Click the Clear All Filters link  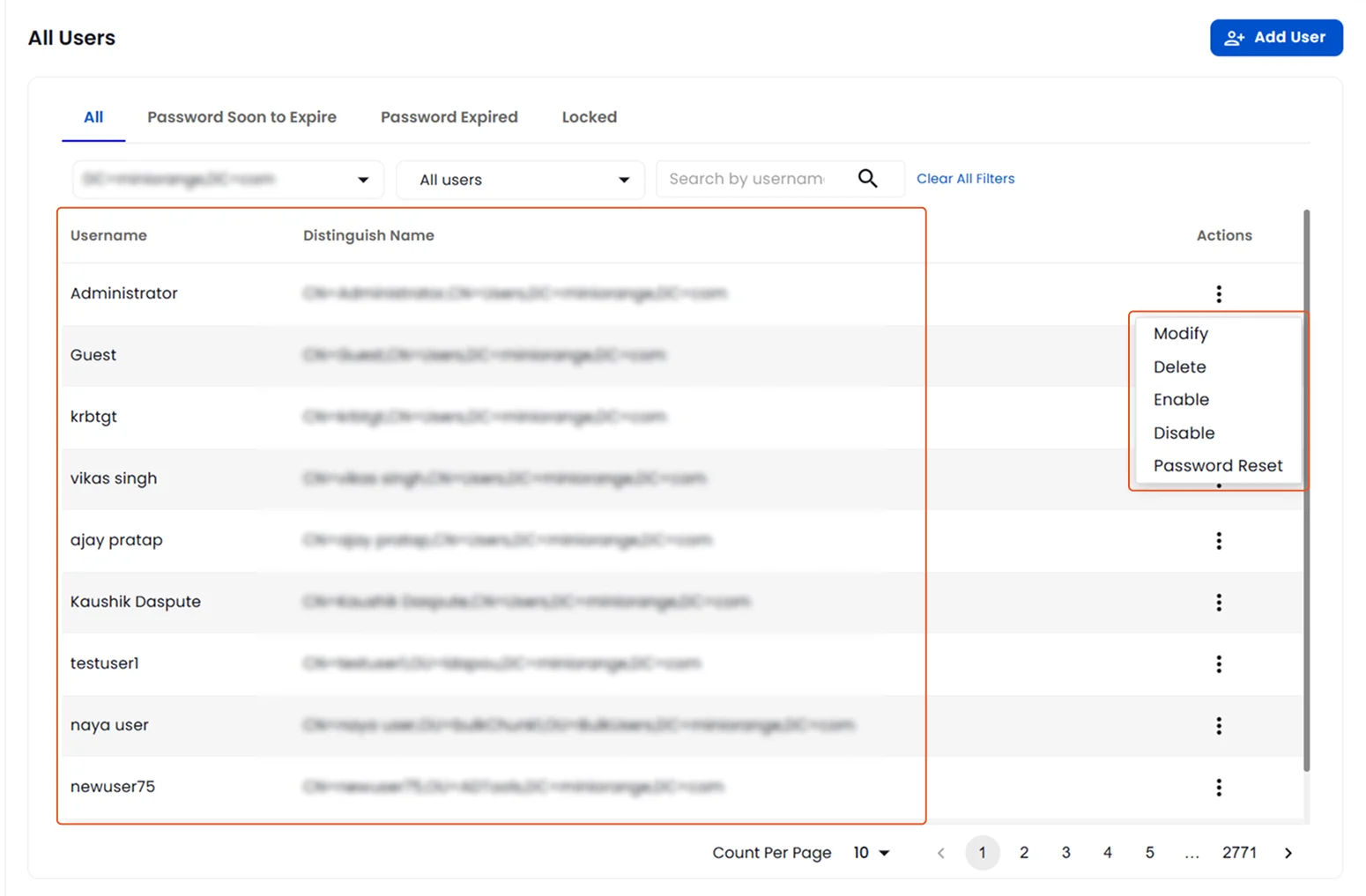(x=965, y=178)
